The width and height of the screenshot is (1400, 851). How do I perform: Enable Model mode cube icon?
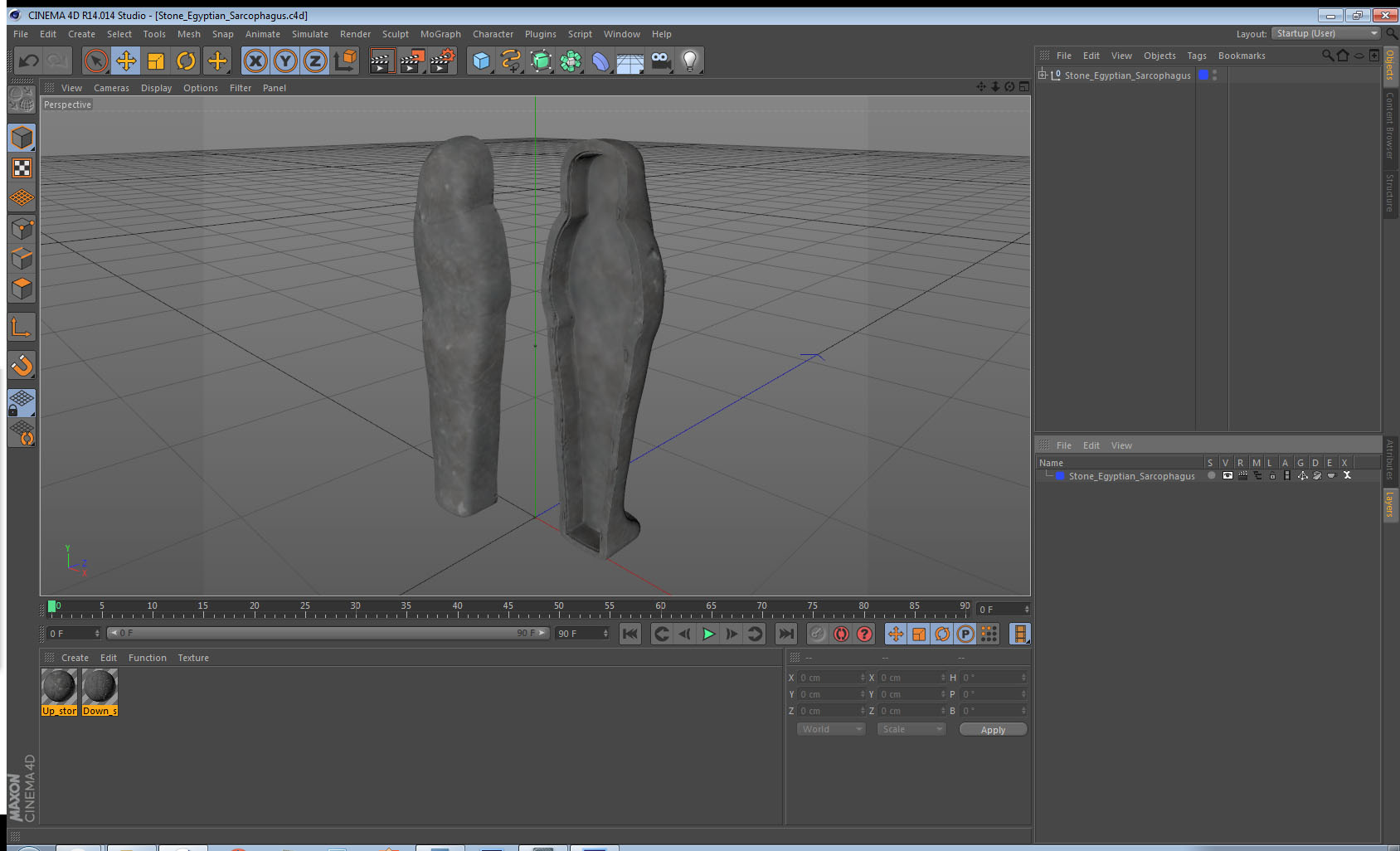pyautogui.click(x=22, y=138)
